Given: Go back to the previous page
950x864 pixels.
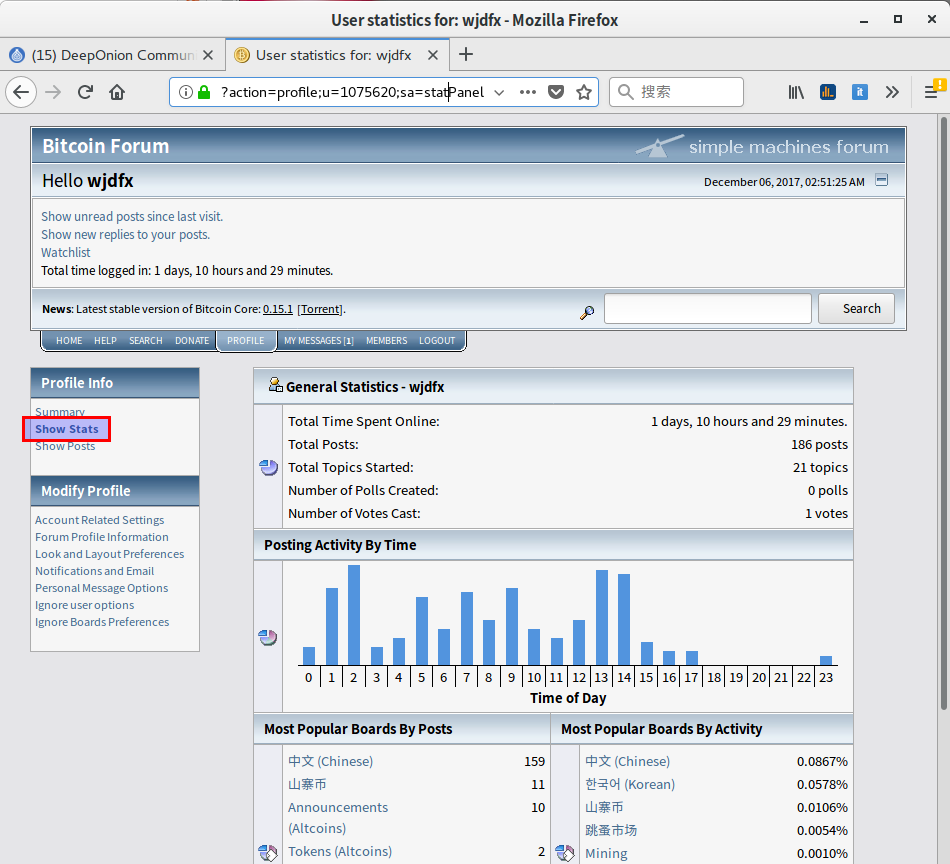Looking at the screenshot, I should point(21,92).
